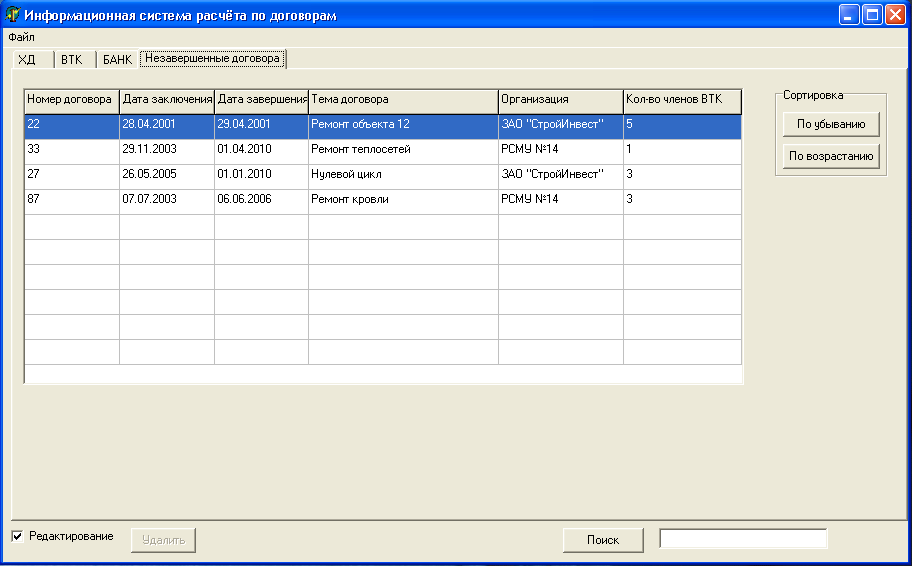The height and width of the screenshot is (566, 912).
Task: Click the Дата заключения column header
Action: pyautogui.click(x=167, y=101)
